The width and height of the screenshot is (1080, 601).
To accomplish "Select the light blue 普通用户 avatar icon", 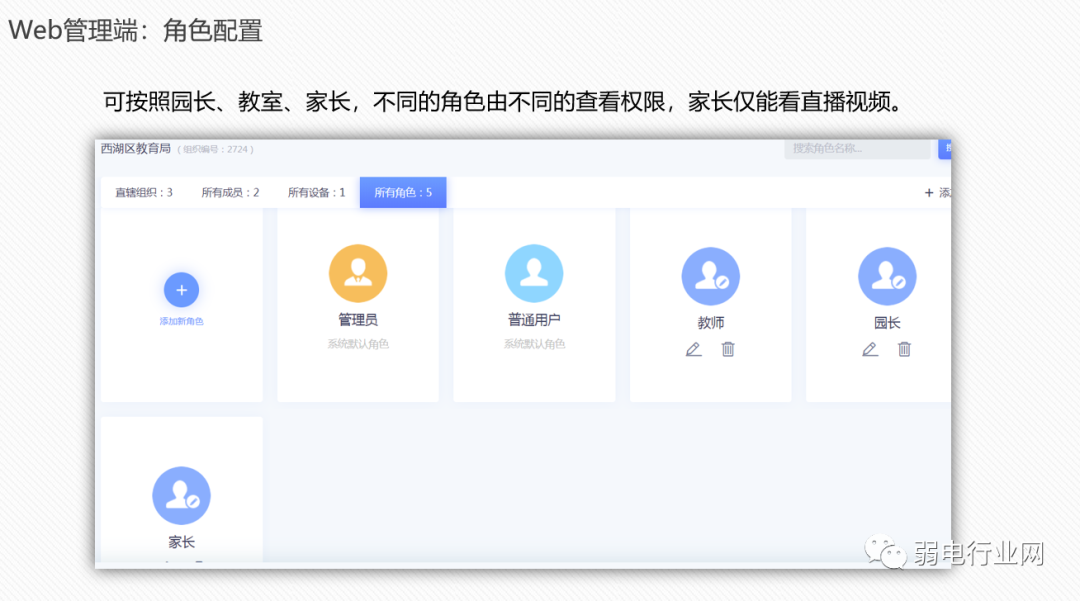I will pos(534,273).
